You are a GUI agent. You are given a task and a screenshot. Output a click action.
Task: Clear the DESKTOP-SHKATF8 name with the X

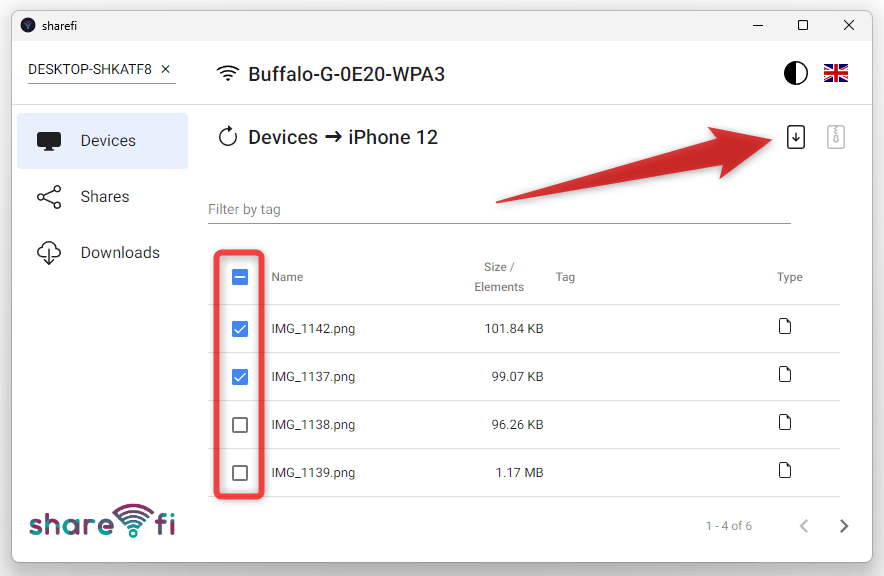pyautogui.click(x=165, y=69)
